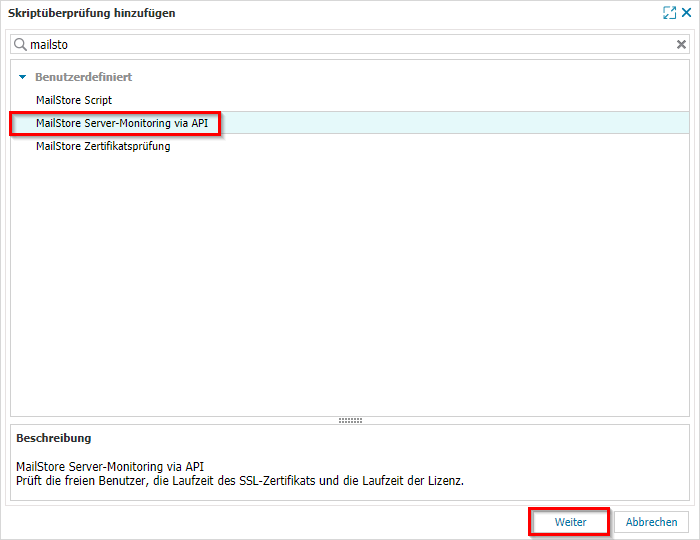
Task: Select MailStore Zertifikatsprüfung entry
Action: click(x=103, y=146)
